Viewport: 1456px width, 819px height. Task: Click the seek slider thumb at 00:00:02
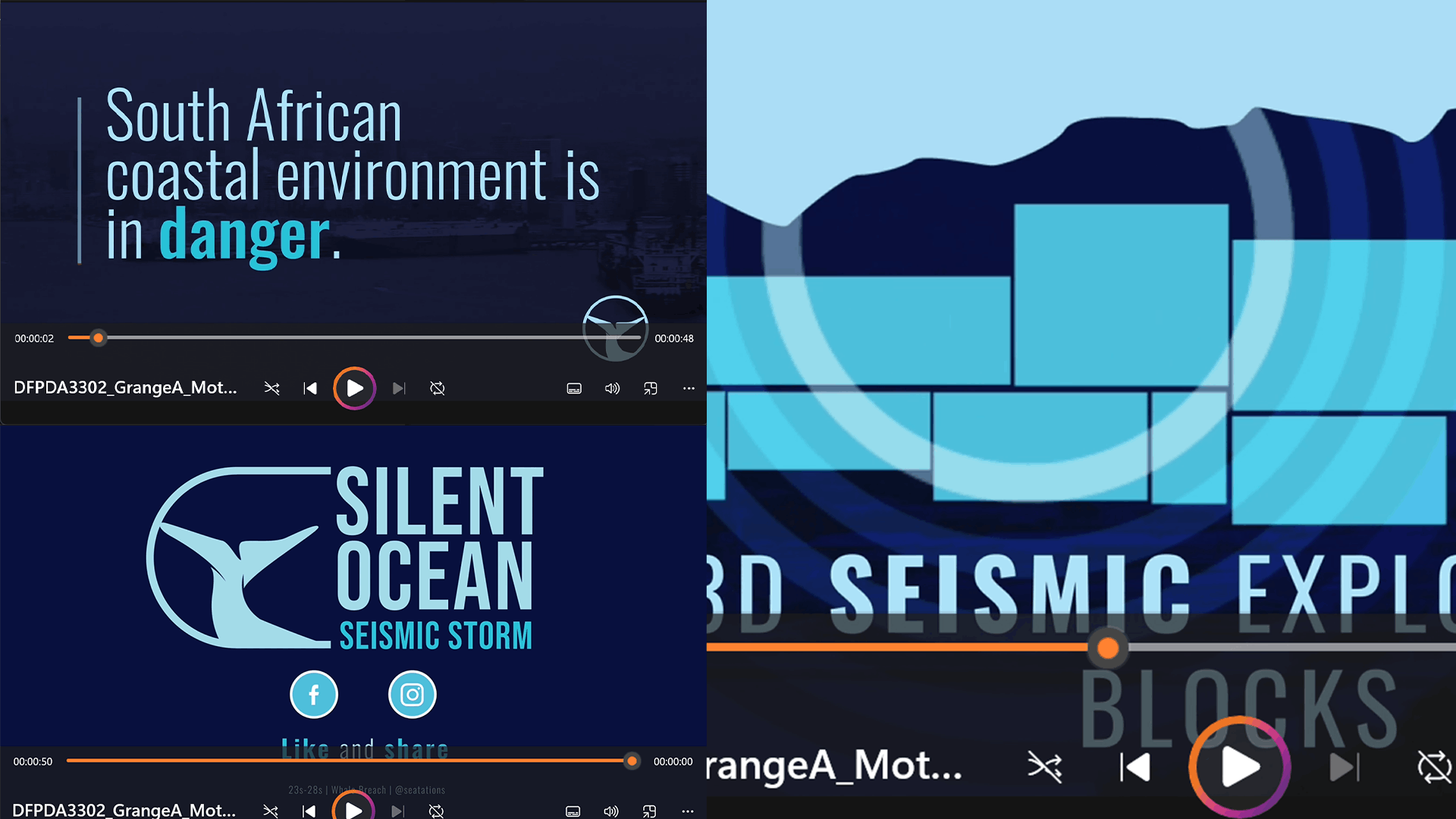tap(98, 338)
